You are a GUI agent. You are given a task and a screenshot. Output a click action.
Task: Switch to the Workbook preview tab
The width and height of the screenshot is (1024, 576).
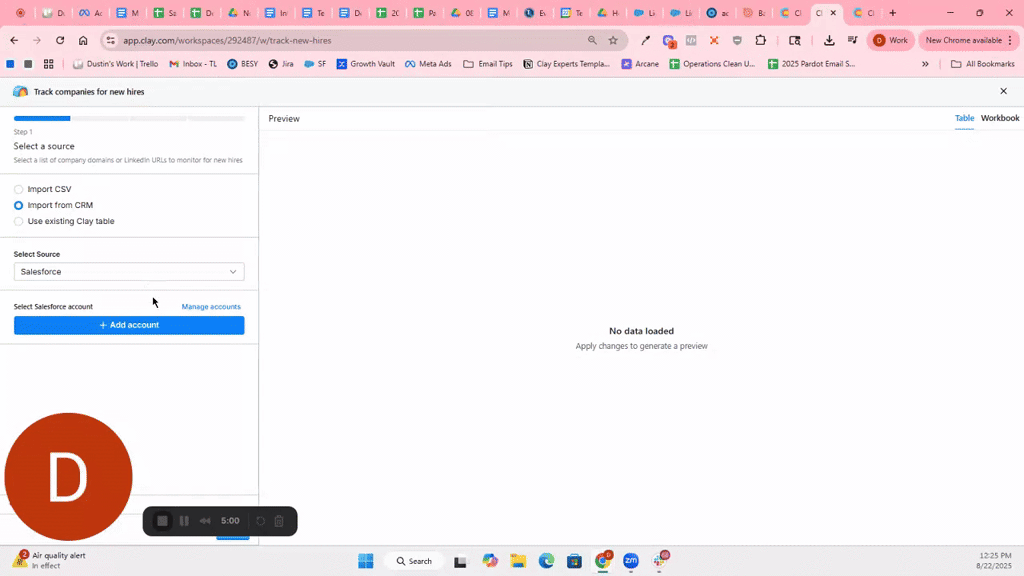1000,118
